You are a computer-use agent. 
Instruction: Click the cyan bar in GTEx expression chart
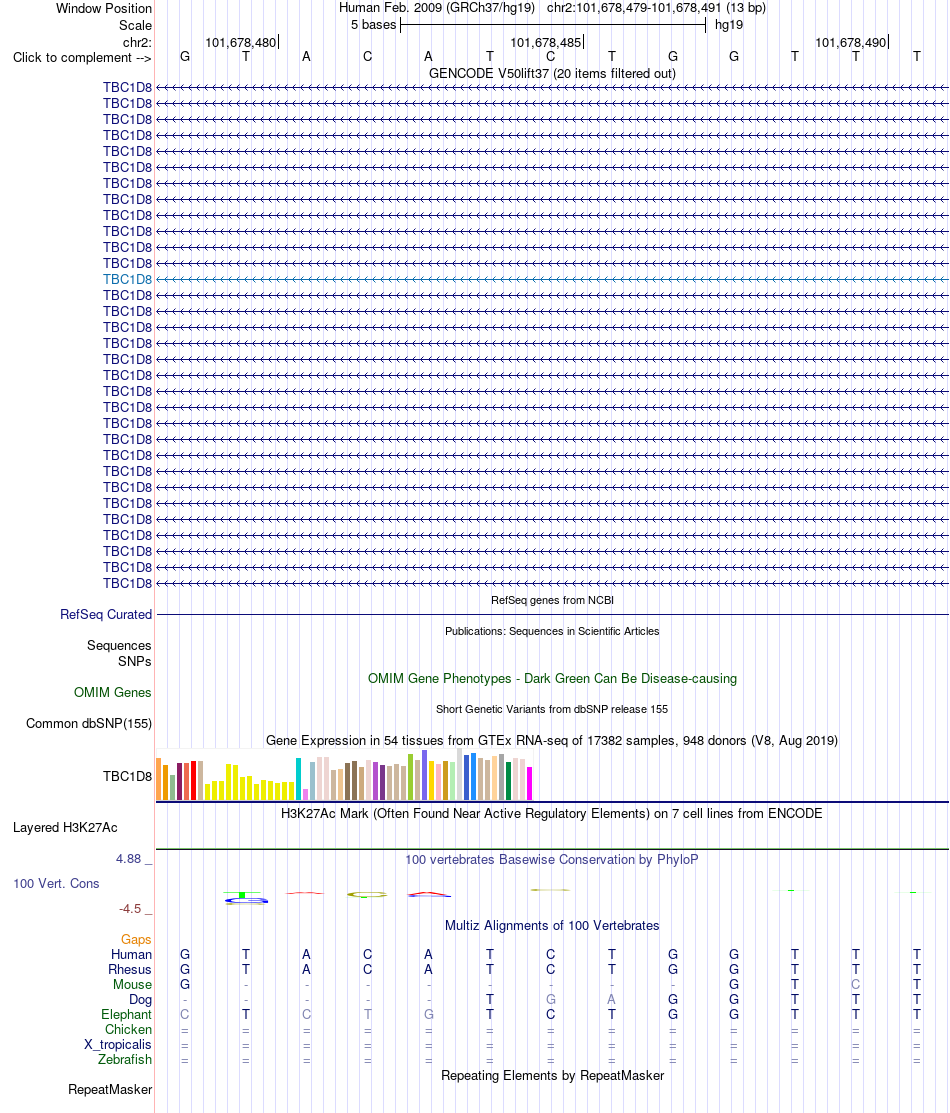pos(299,779)
